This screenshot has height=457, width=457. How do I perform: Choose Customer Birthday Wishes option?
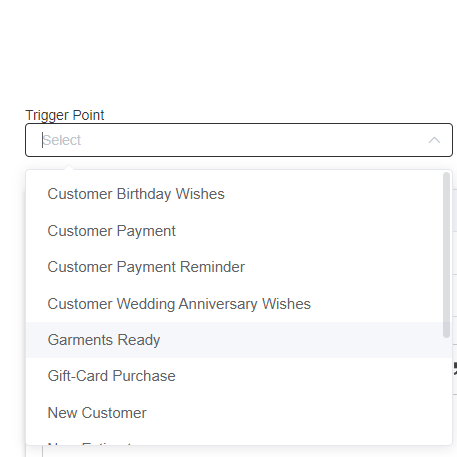(136, 194)
